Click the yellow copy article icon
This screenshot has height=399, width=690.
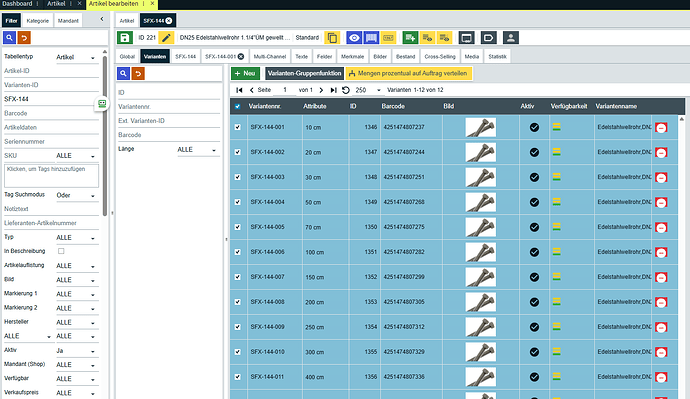click(x=332, y=38)
